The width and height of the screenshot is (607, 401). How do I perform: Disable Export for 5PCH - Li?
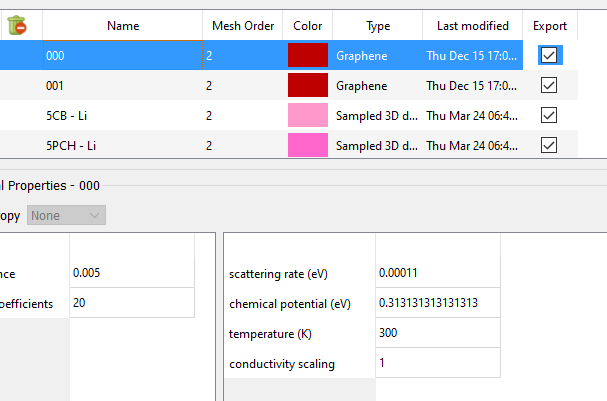549,146
